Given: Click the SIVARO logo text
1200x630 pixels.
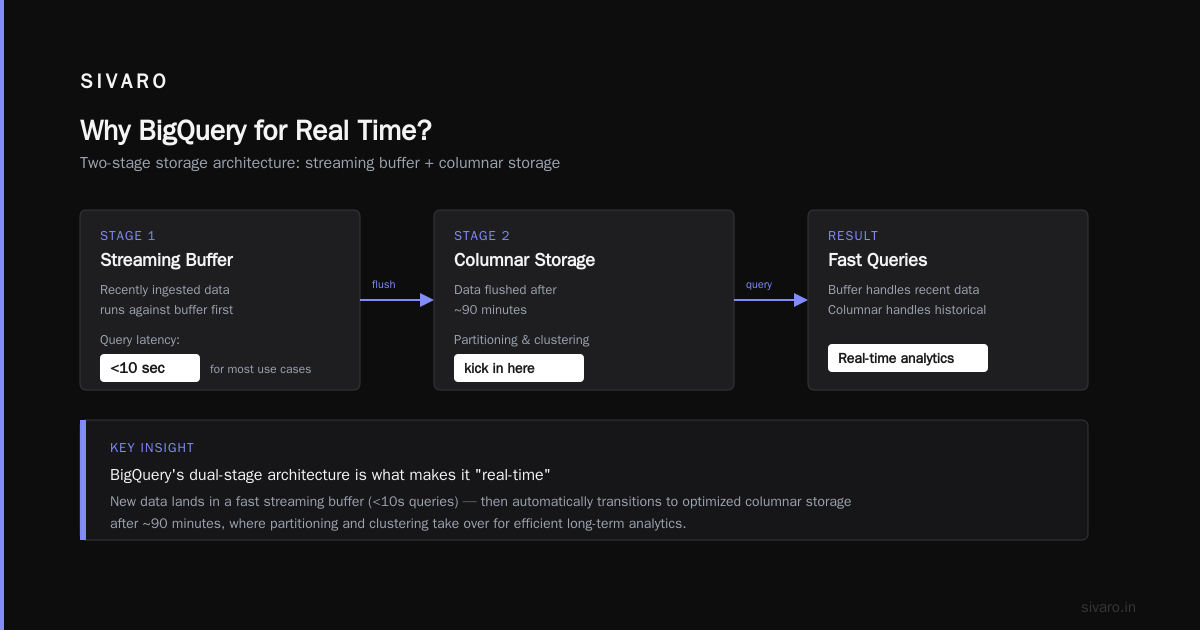Looking at the screenshot, I should pyautogui.click(x=124, y=81).
